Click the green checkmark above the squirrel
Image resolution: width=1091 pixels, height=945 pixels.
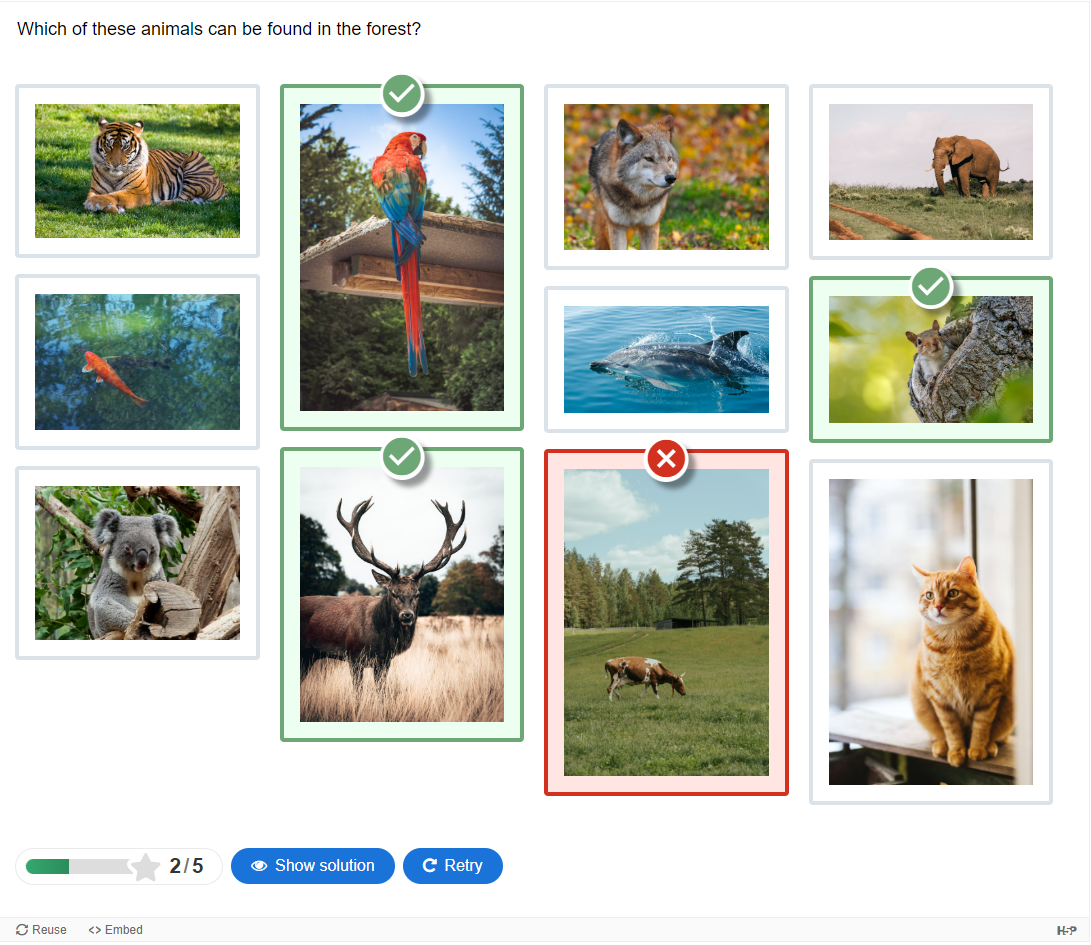pos(931,287)
